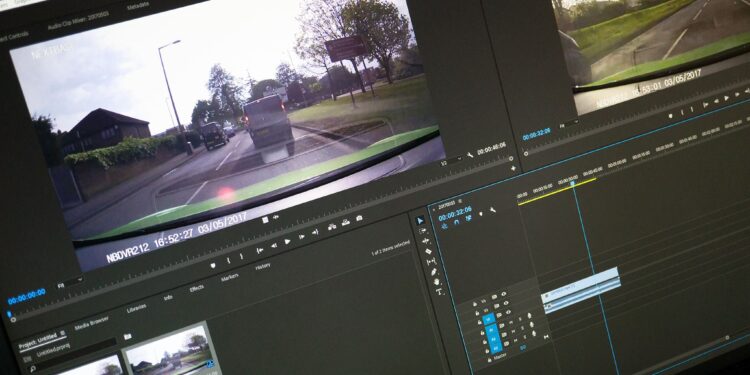Enable voice-over record on A1
The height and width of the screenshot is (375, 750).
click(x=529, y=315)
